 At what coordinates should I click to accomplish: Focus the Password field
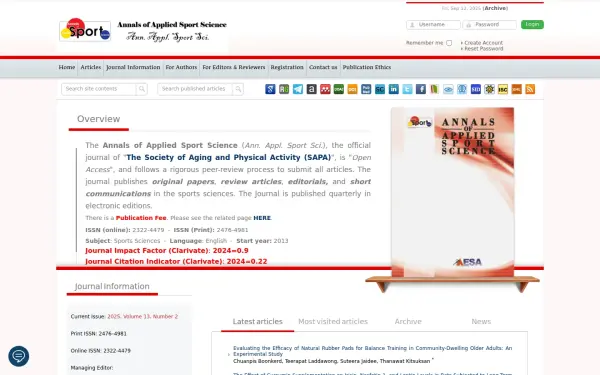(x=489, y=24)
